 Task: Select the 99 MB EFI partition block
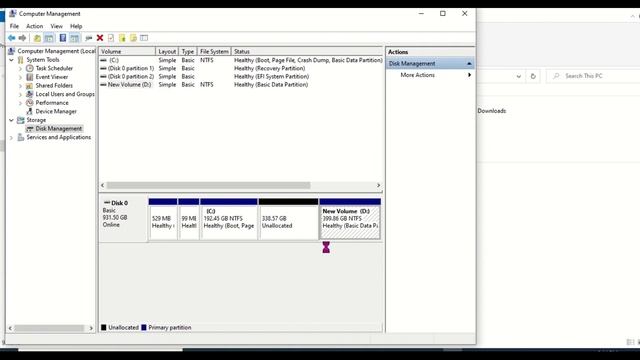point(189,219)
